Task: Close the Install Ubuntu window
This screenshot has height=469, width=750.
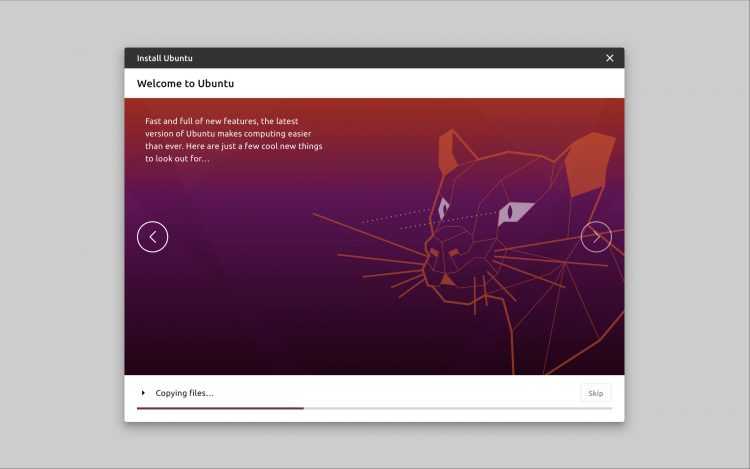Action: click(x=609, y=58)
